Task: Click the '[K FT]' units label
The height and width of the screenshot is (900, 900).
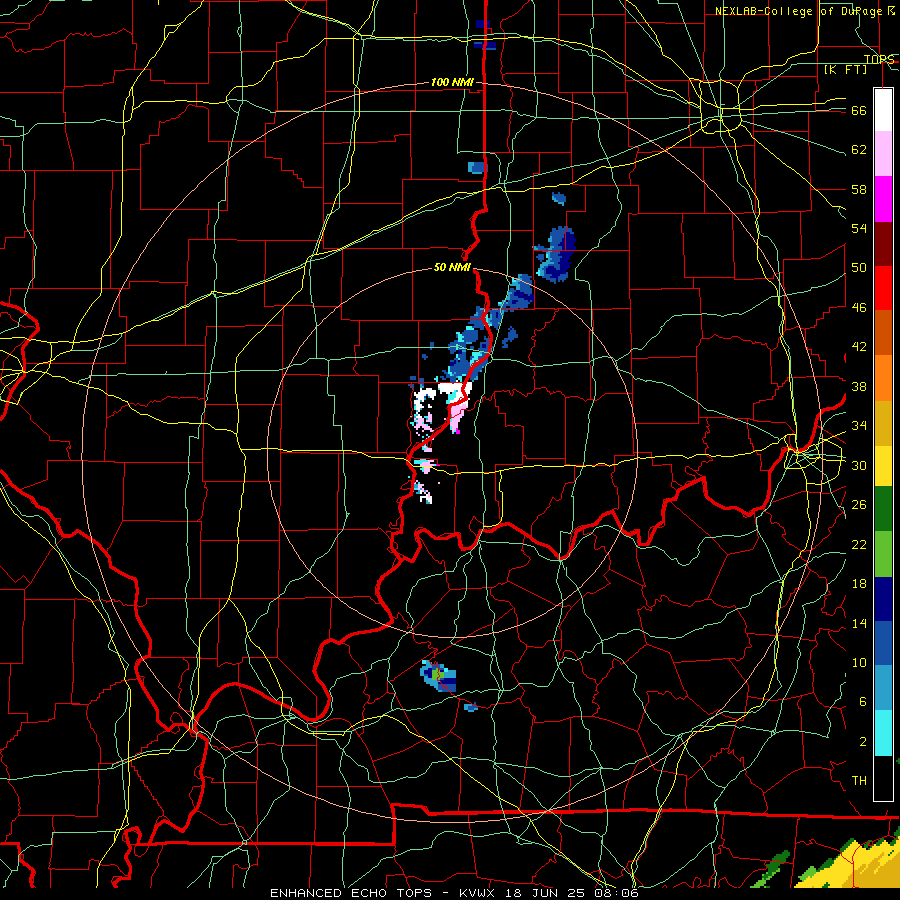Action: tap(845, 69)
